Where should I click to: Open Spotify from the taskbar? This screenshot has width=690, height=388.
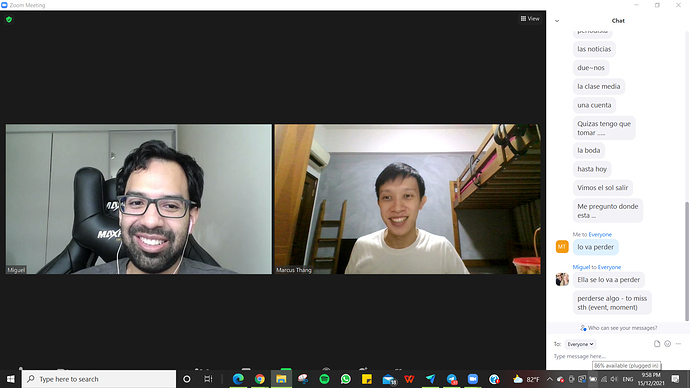pyautogui.click(x=324, y=379)
